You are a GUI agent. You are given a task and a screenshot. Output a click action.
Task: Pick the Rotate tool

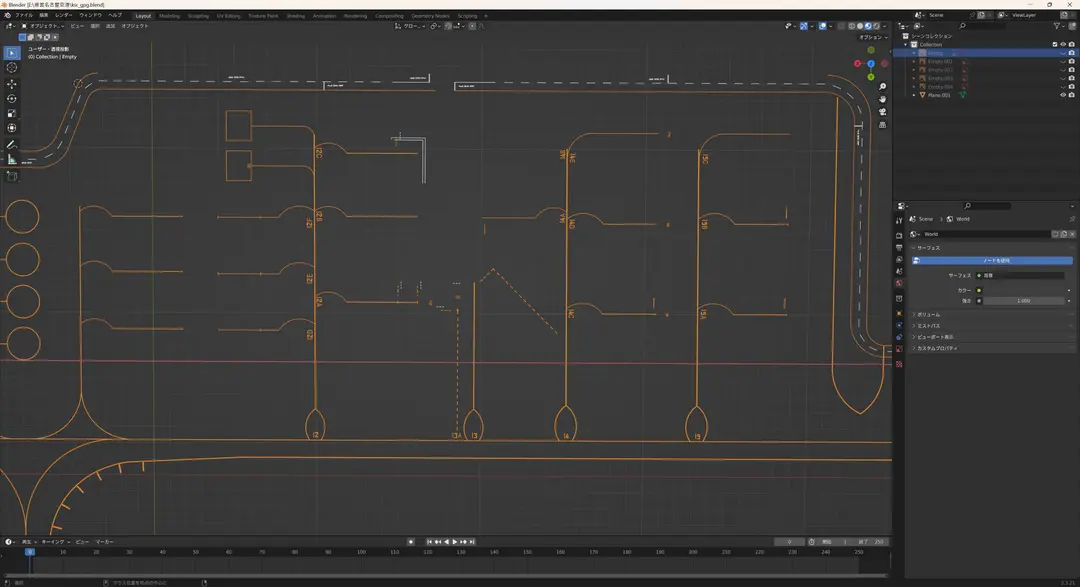click(x=12, y=99)
